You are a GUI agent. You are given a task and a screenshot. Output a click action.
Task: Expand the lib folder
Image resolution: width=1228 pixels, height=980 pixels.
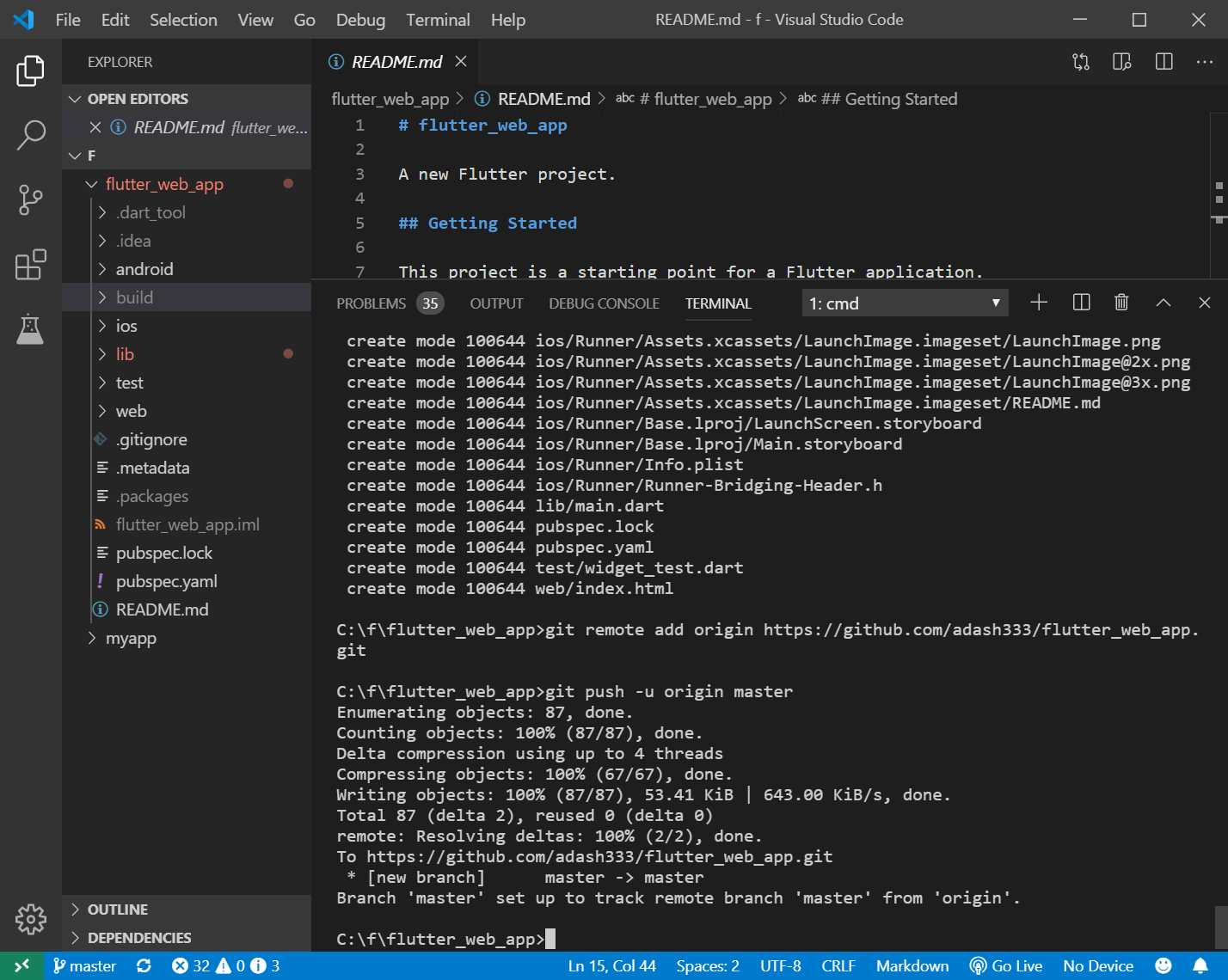point(125,354)
